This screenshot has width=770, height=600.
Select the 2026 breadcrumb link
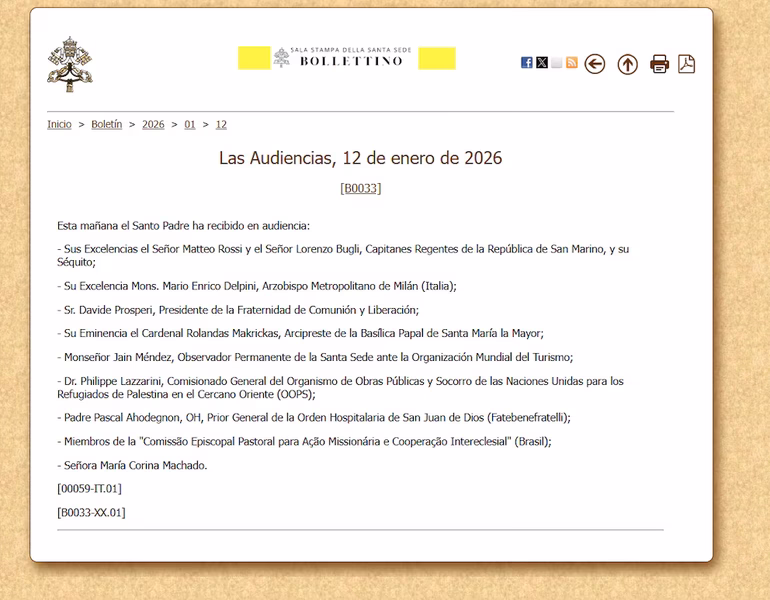pos(153,125)
